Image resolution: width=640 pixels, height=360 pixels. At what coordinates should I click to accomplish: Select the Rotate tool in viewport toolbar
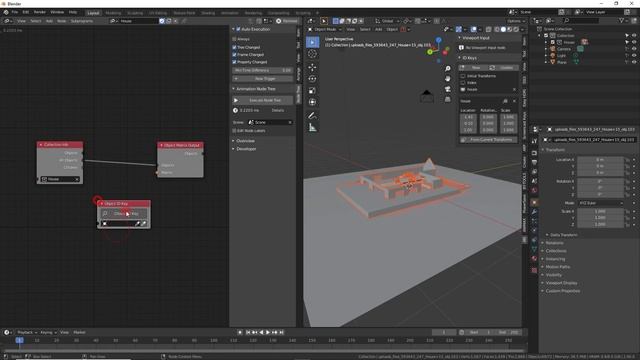coord(312,79)
